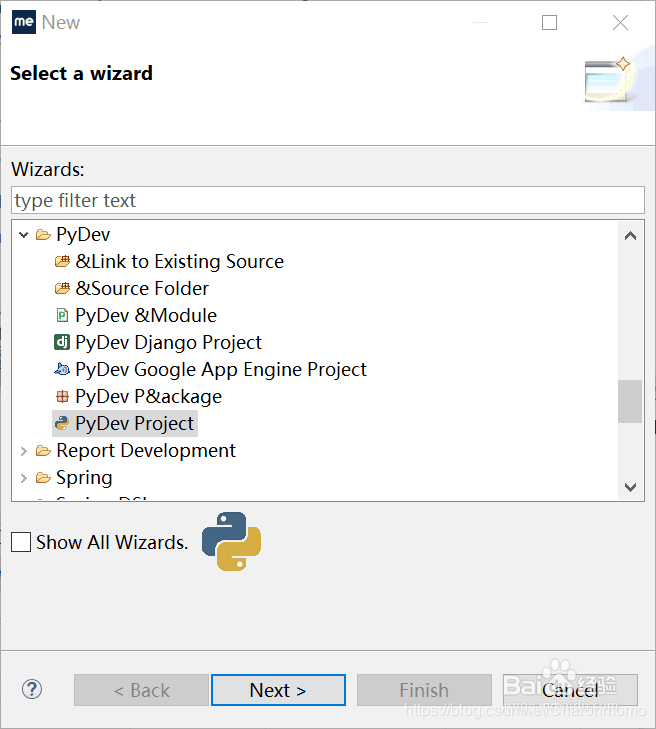Click the PyDev Module file icon
This screenshot has height=729, width=656.
62,316
